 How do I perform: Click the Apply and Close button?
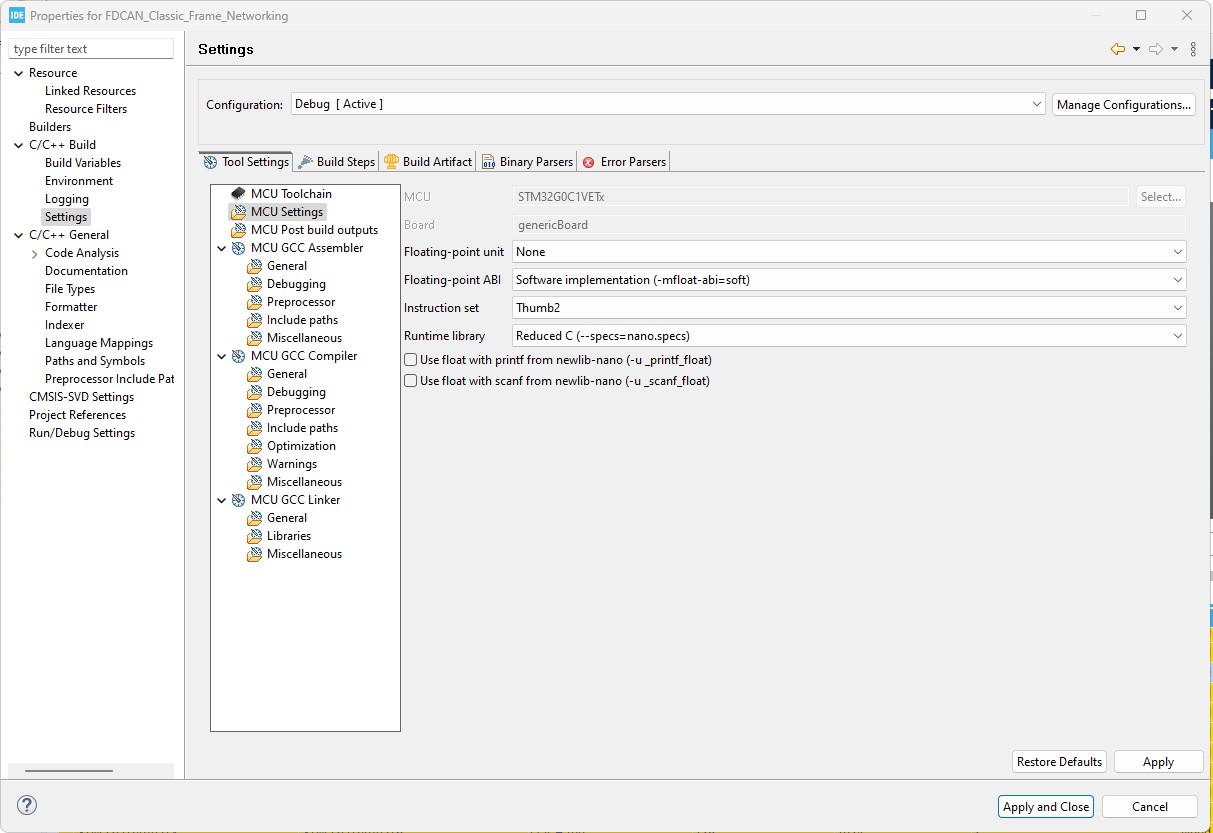[x=1045, y=807]
